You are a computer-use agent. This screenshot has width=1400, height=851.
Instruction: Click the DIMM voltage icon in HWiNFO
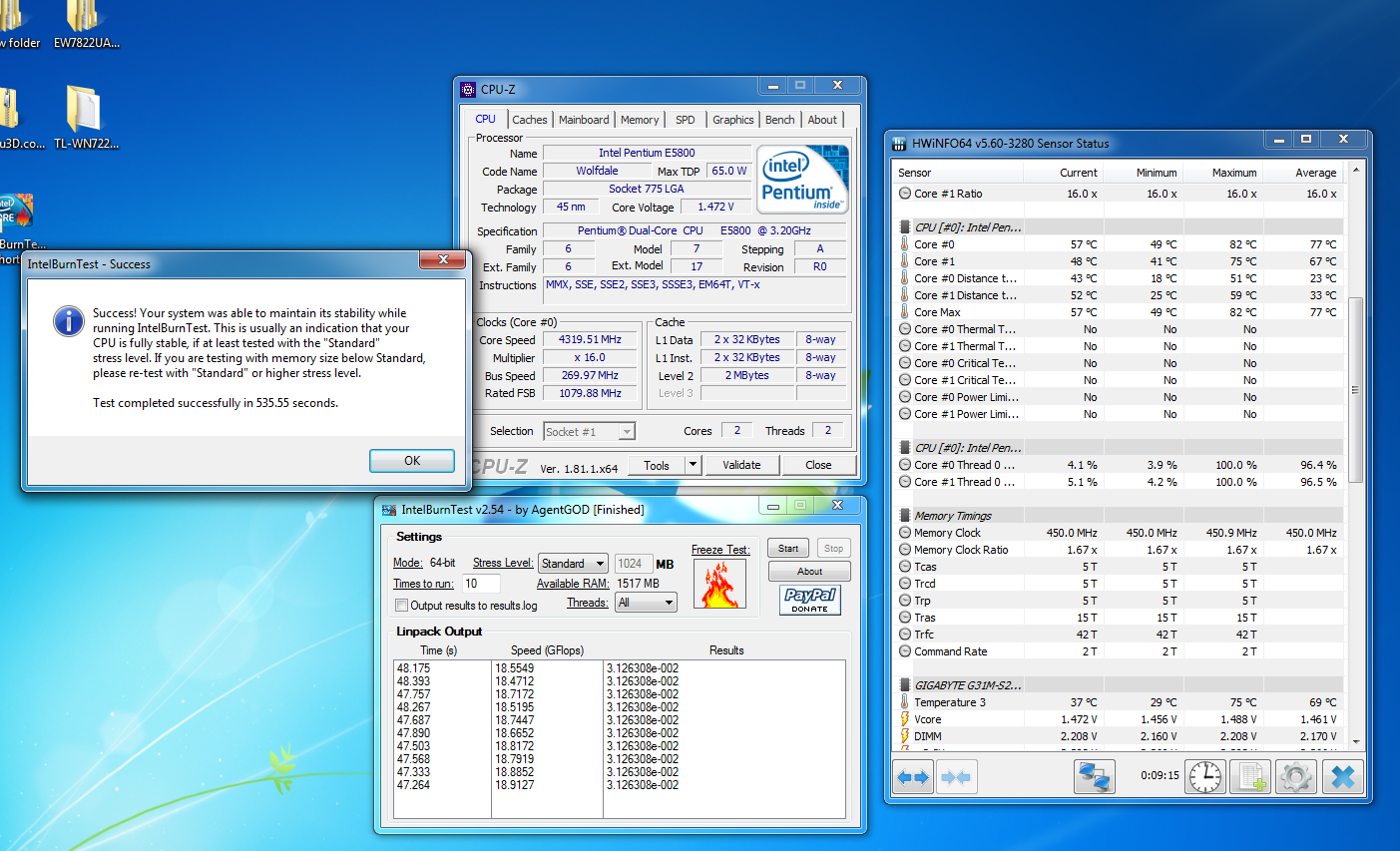[x=905, y=736]
